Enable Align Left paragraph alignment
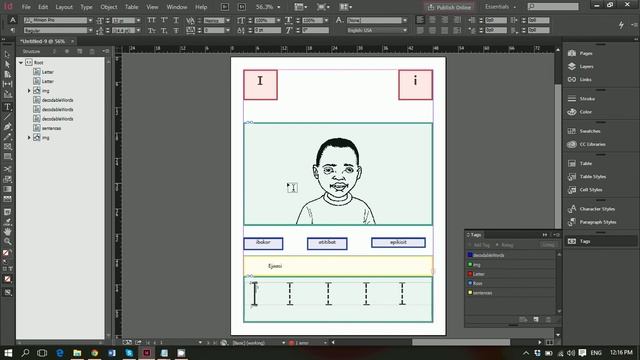The image size is (640, 360). [x=420, y=20]
